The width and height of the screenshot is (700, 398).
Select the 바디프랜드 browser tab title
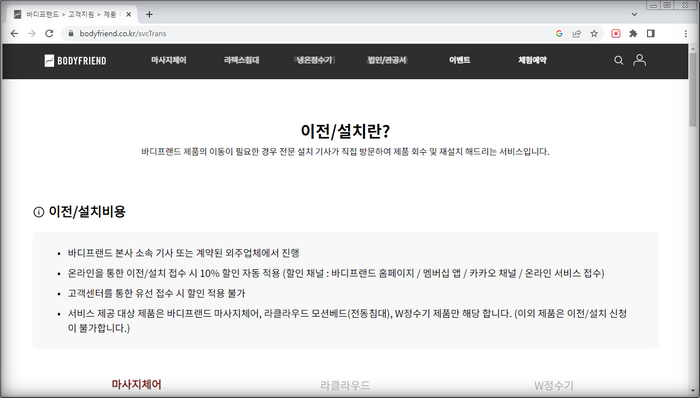[71, 14]
